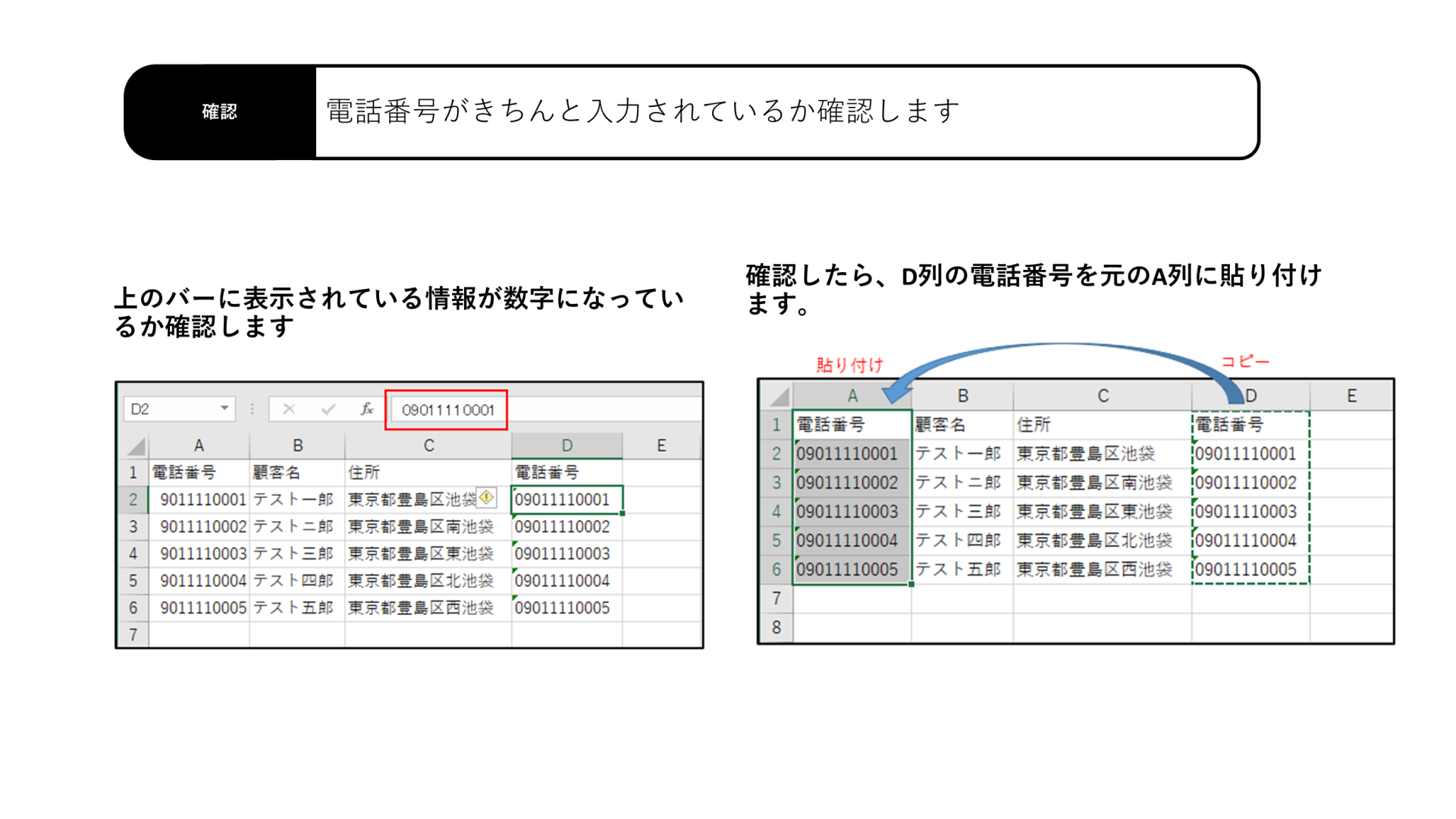Click copied cell D4 09011110003 in right sheet
This screenshot has height=819, width=1456.
[1250, 511]
